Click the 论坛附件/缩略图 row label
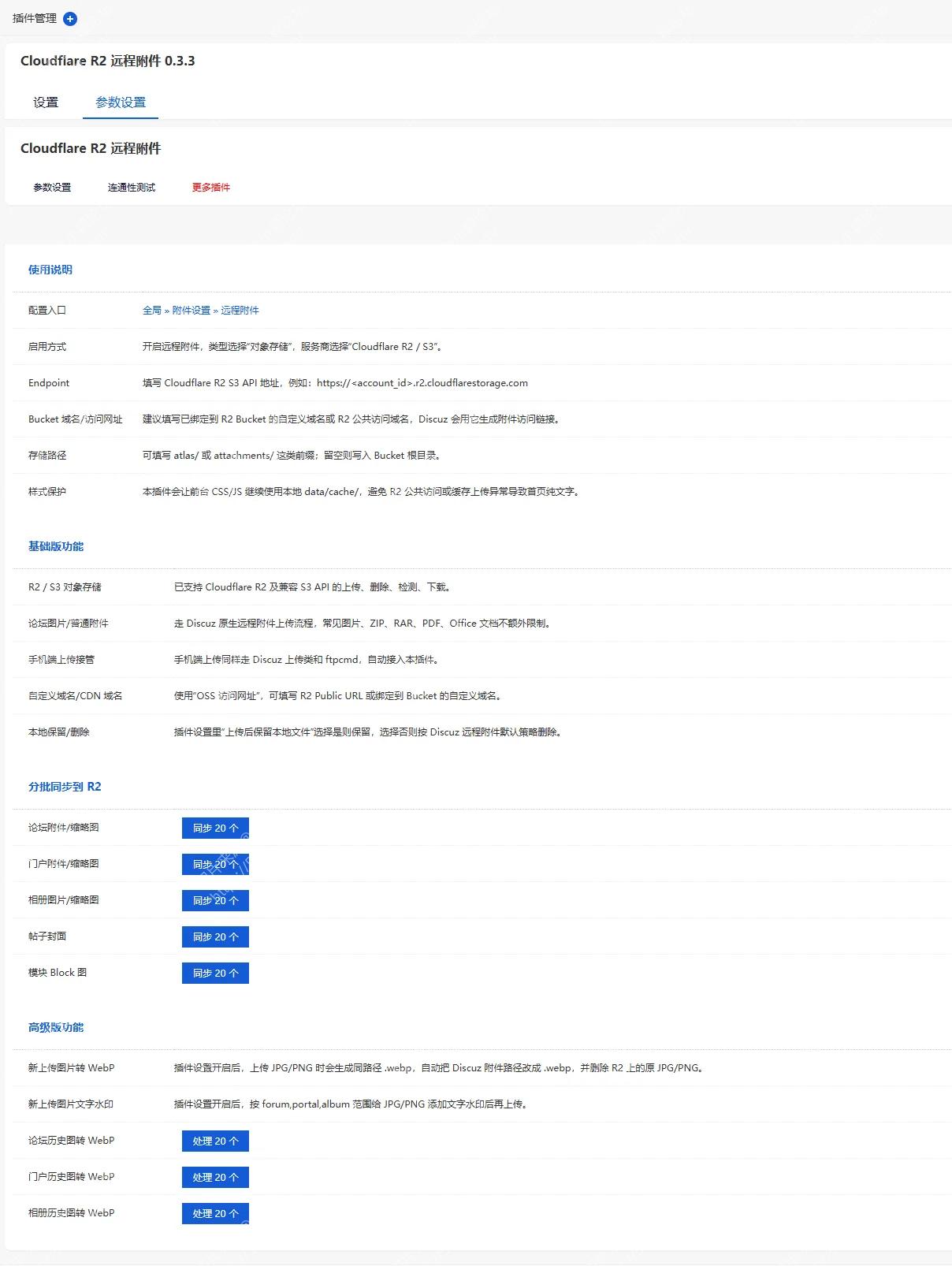 coord(64,828)
